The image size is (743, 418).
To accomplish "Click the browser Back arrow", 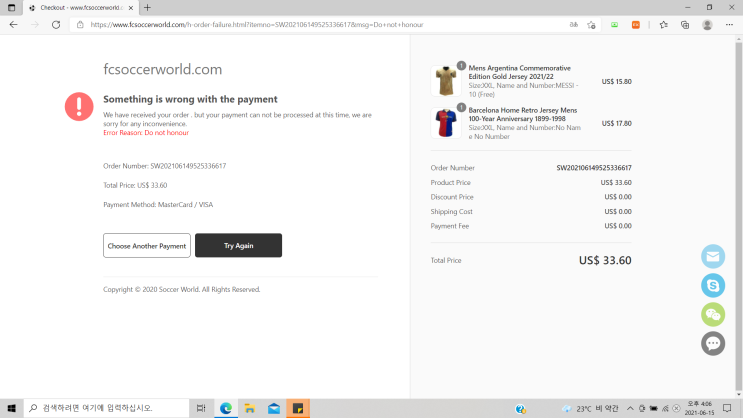I will [13, 25].
